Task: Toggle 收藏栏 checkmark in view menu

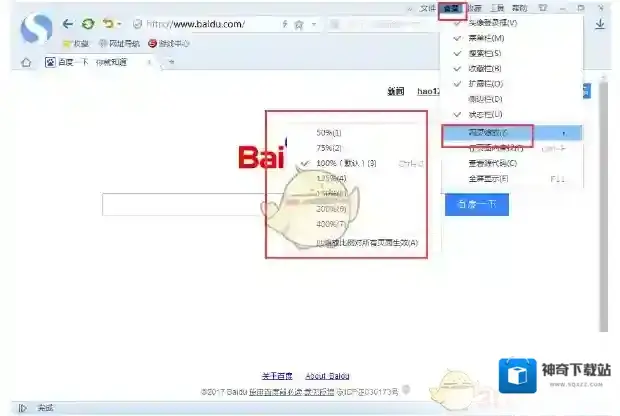Action: click(x=456, y=68)
